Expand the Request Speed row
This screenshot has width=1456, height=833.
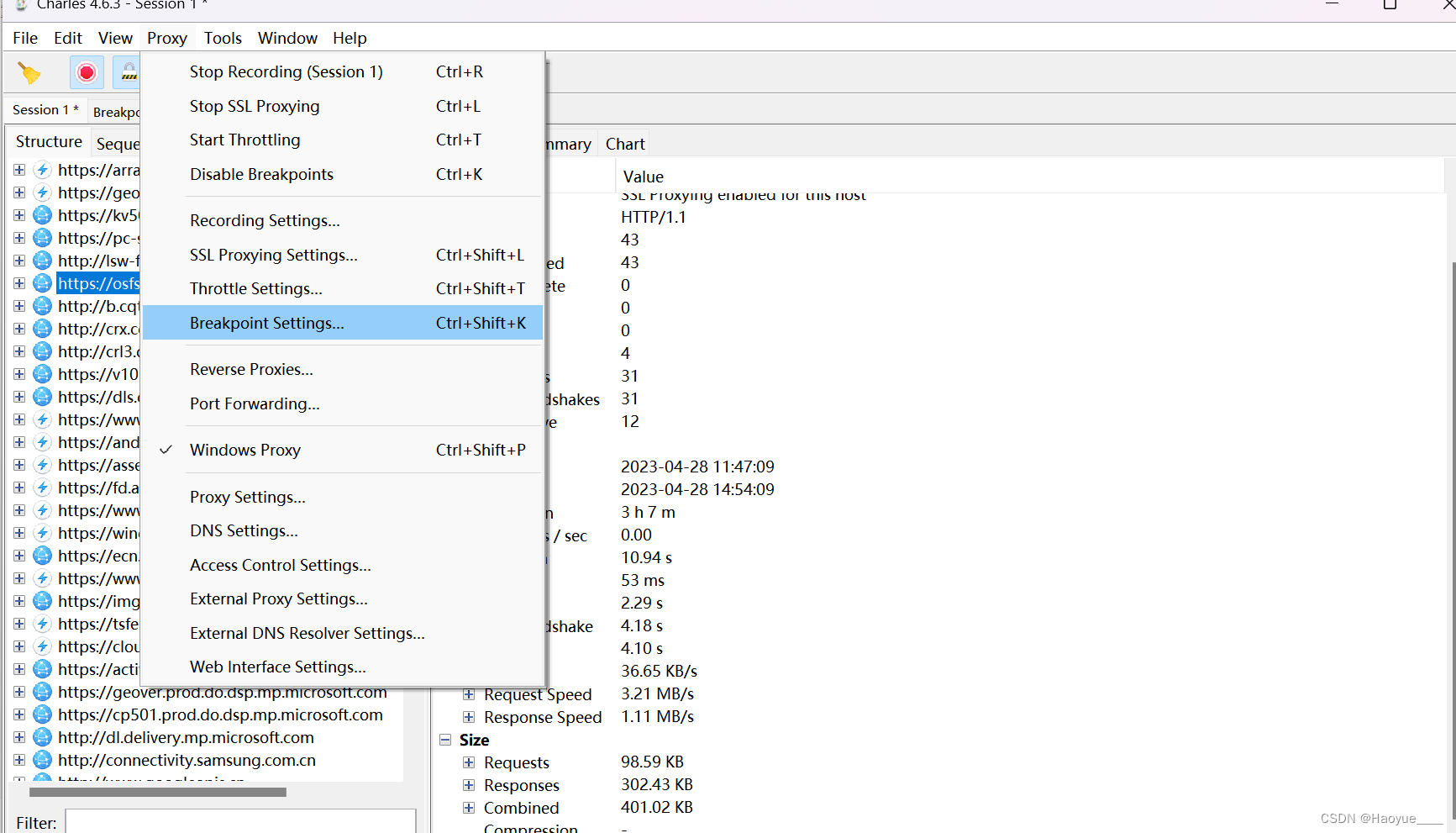click(x=469, y=694)
